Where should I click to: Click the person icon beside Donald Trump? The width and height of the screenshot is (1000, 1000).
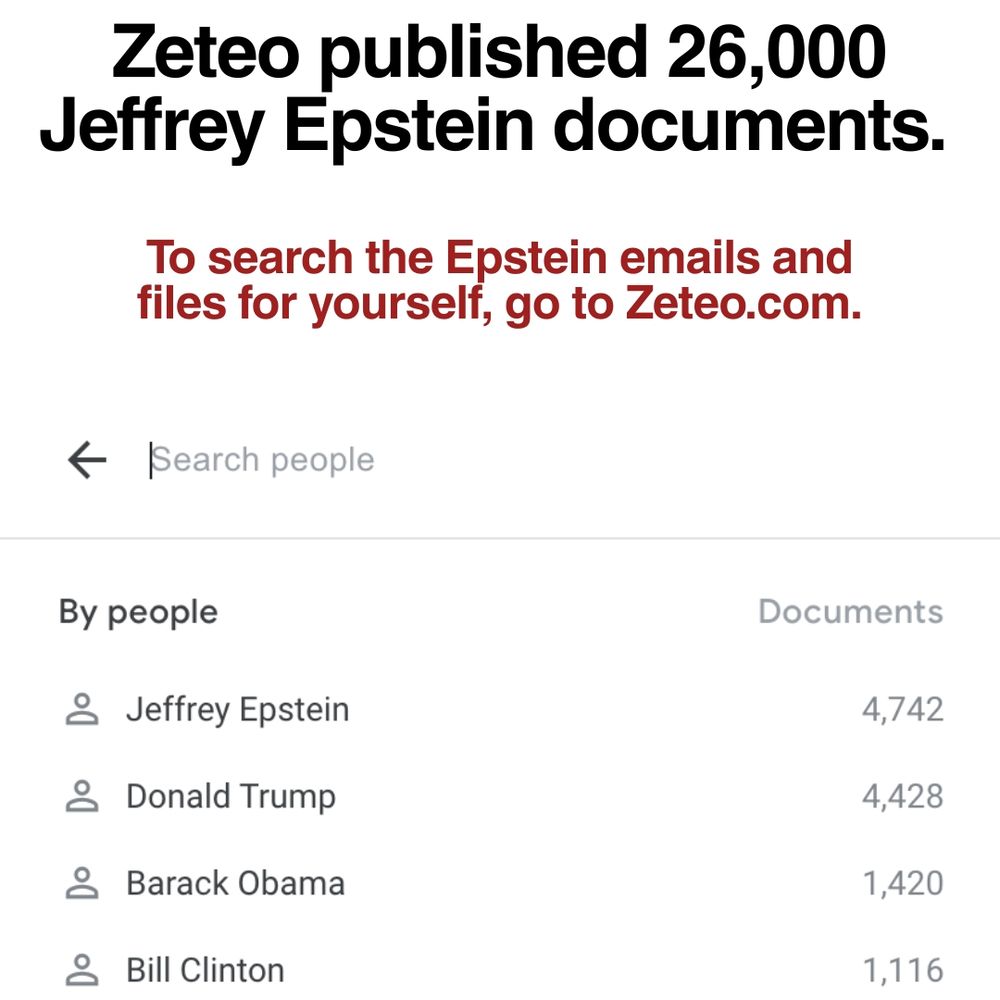click(x=82, y=796)
